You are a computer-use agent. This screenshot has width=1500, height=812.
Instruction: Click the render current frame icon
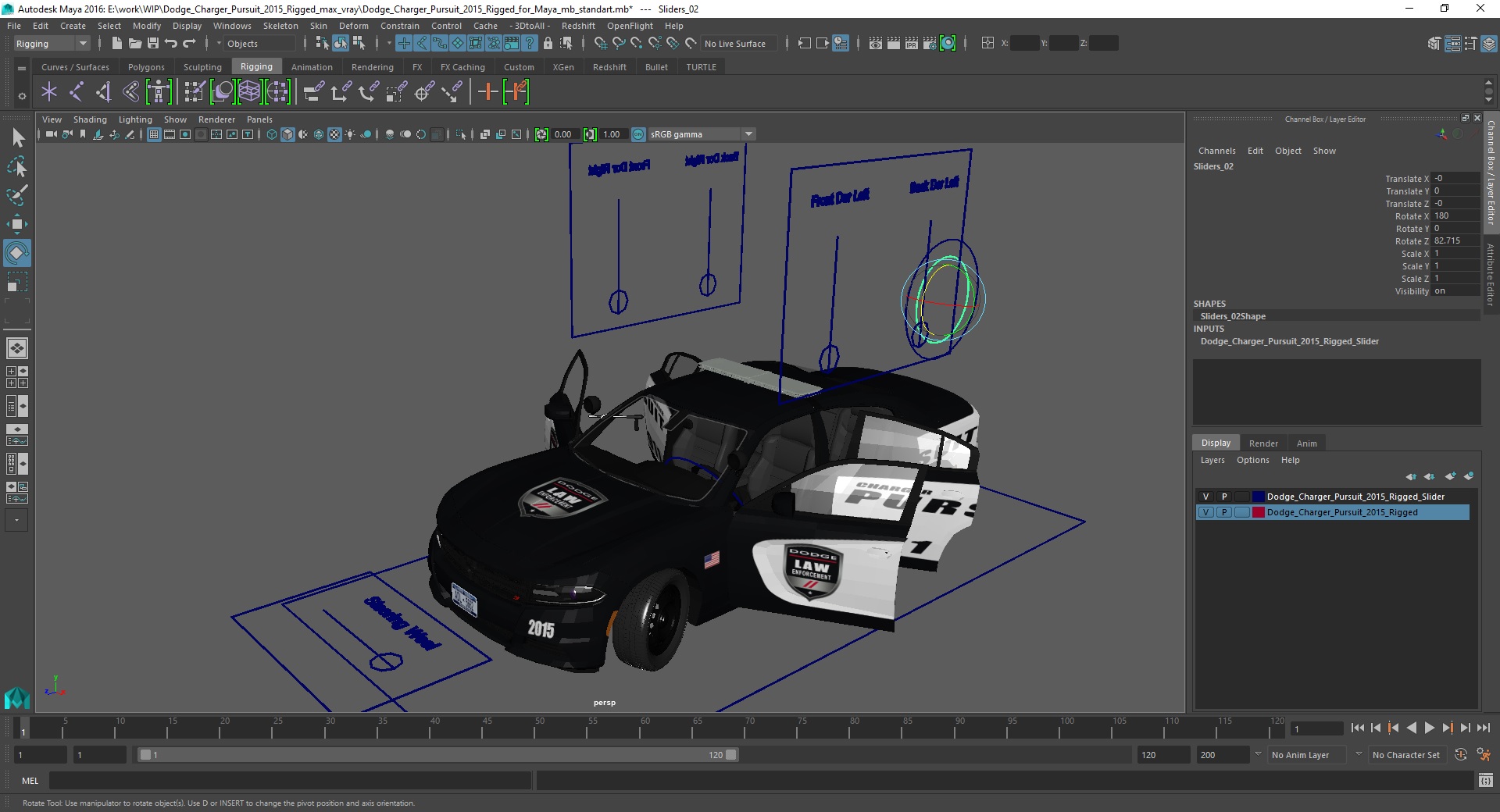tap(893, 44)
